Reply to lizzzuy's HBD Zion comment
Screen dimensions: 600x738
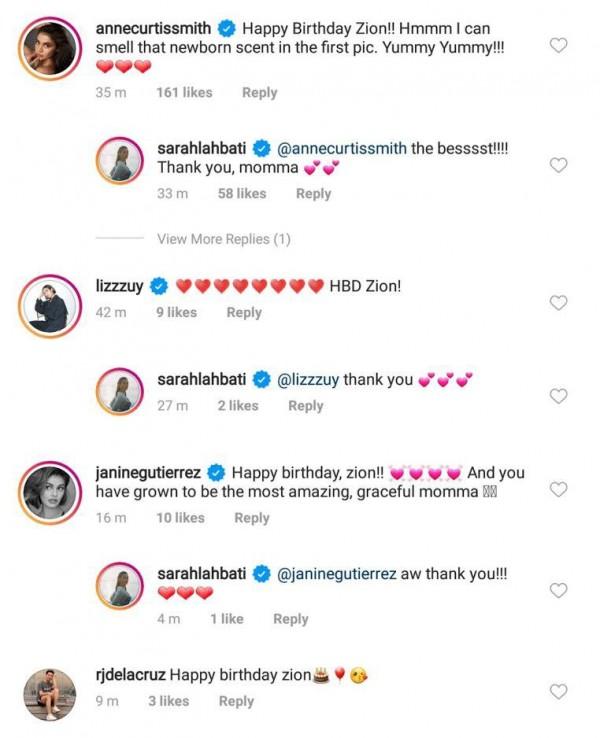[244, 312]
